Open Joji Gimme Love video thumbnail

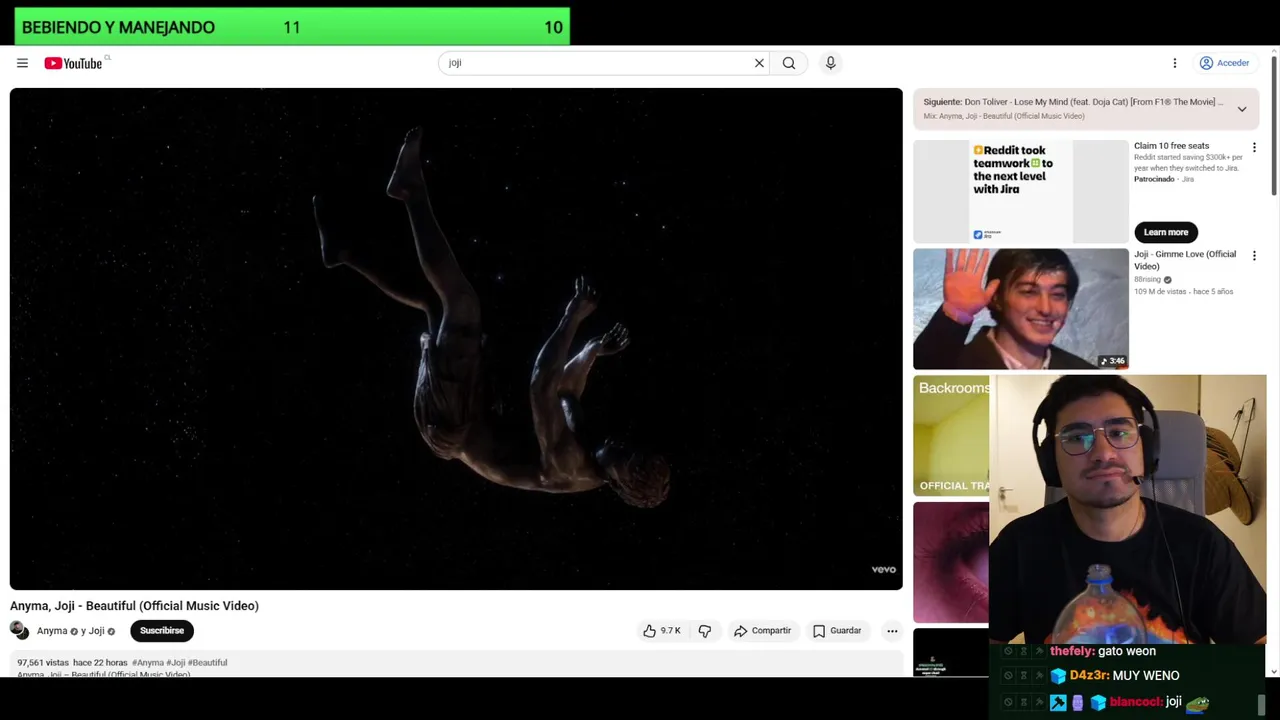tap(1020, 309)
